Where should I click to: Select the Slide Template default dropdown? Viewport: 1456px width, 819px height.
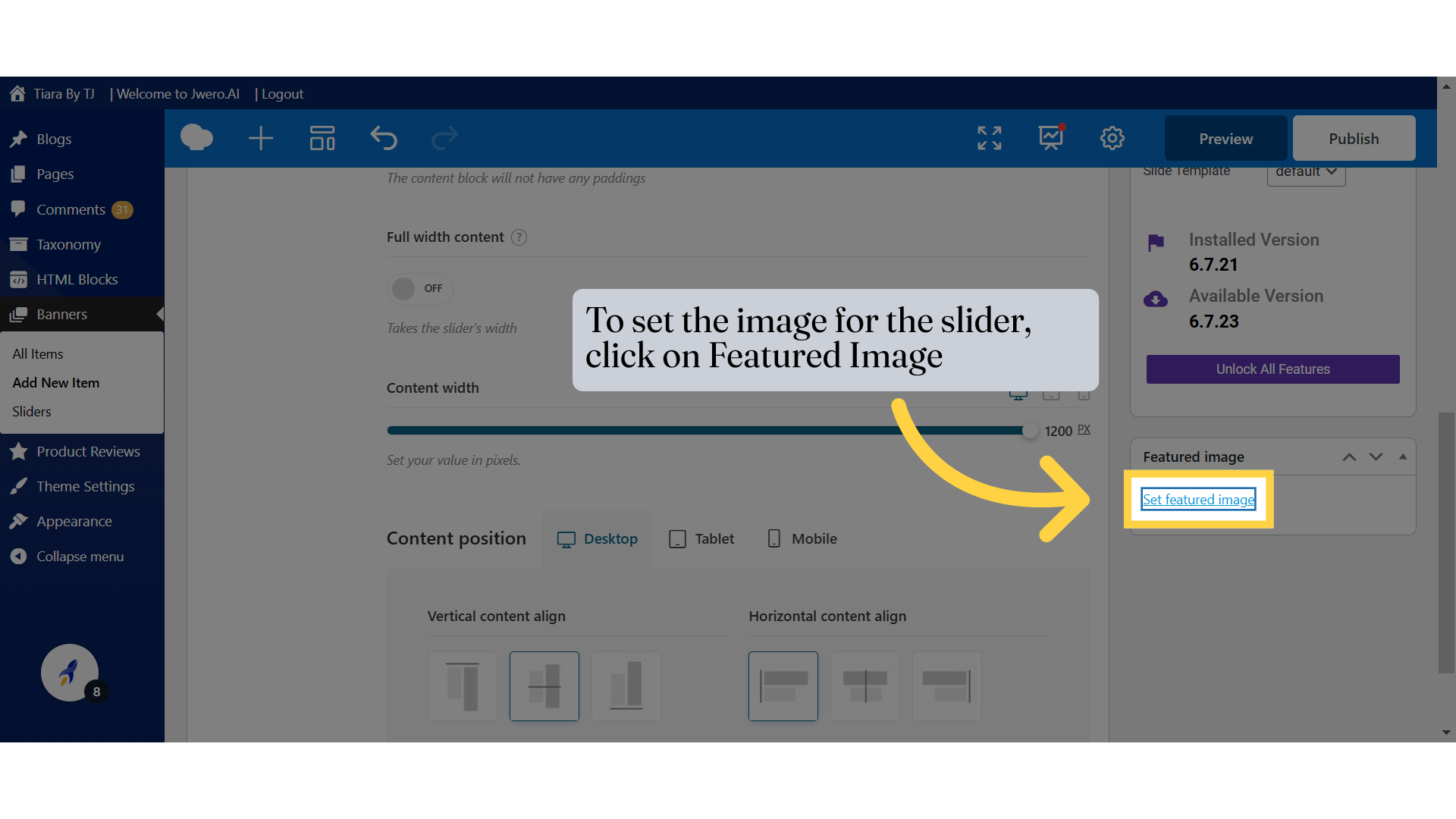coord(1305,171)
